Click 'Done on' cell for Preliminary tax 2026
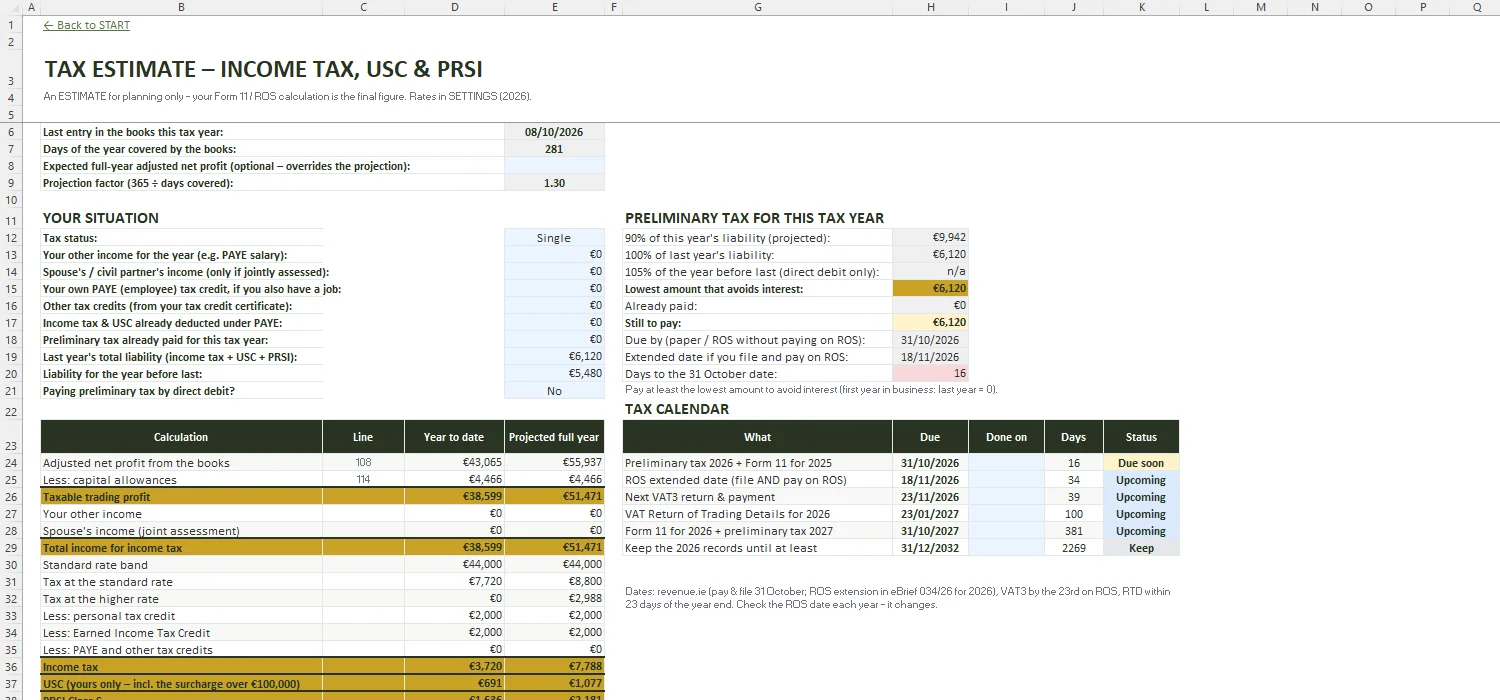 1006,463
